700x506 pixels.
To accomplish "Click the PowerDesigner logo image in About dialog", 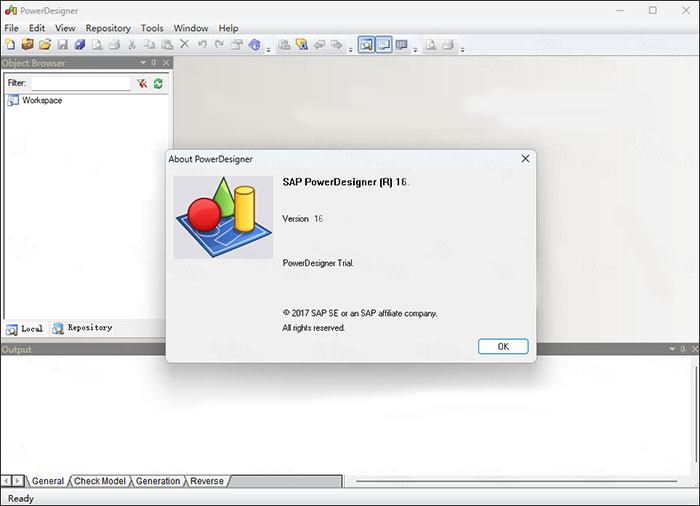I will 223,217.
